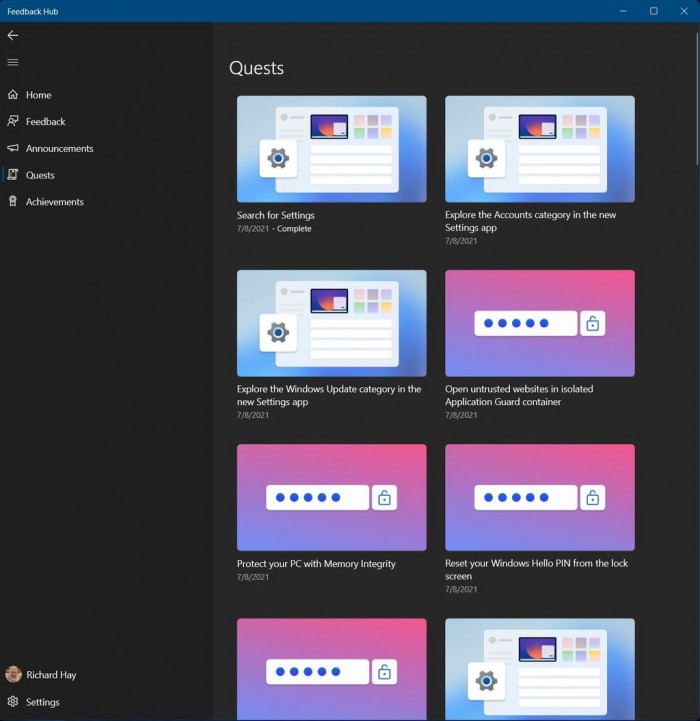Screen dimensions: 700x721
Task: Click the back arrow icon
Action: pyautogui.click(x=13, y=35)
